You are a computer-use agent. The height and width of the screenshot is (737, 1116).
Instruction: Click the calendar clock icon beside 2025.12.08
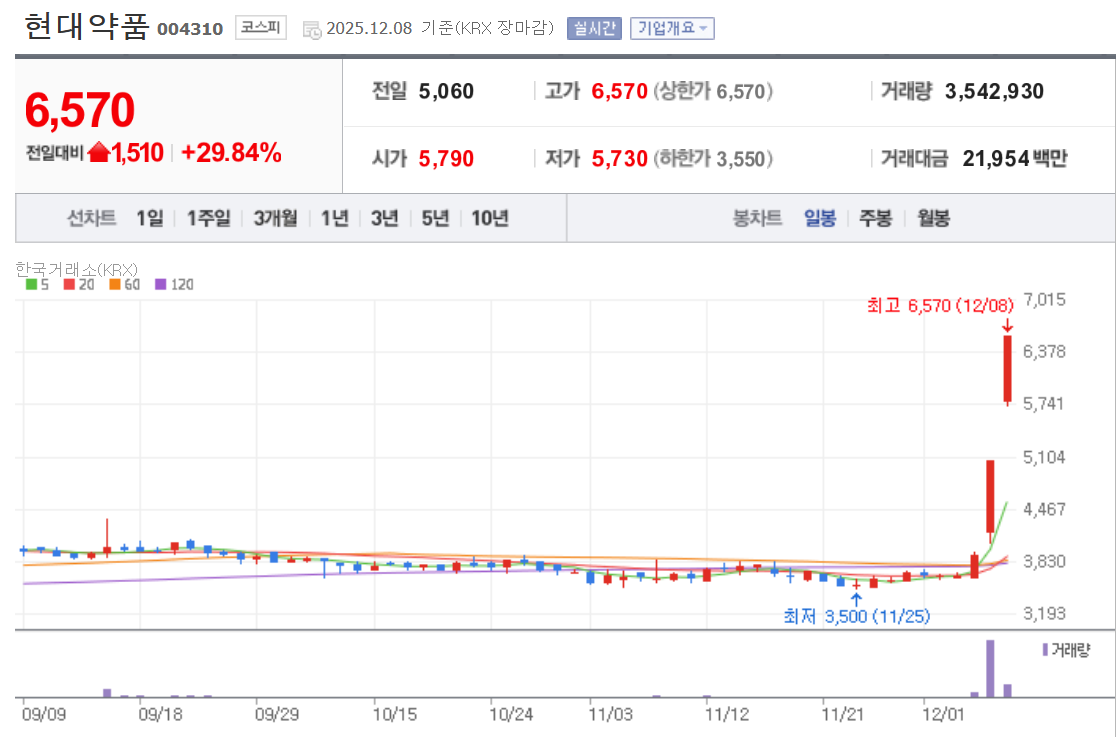coord(312,30)
